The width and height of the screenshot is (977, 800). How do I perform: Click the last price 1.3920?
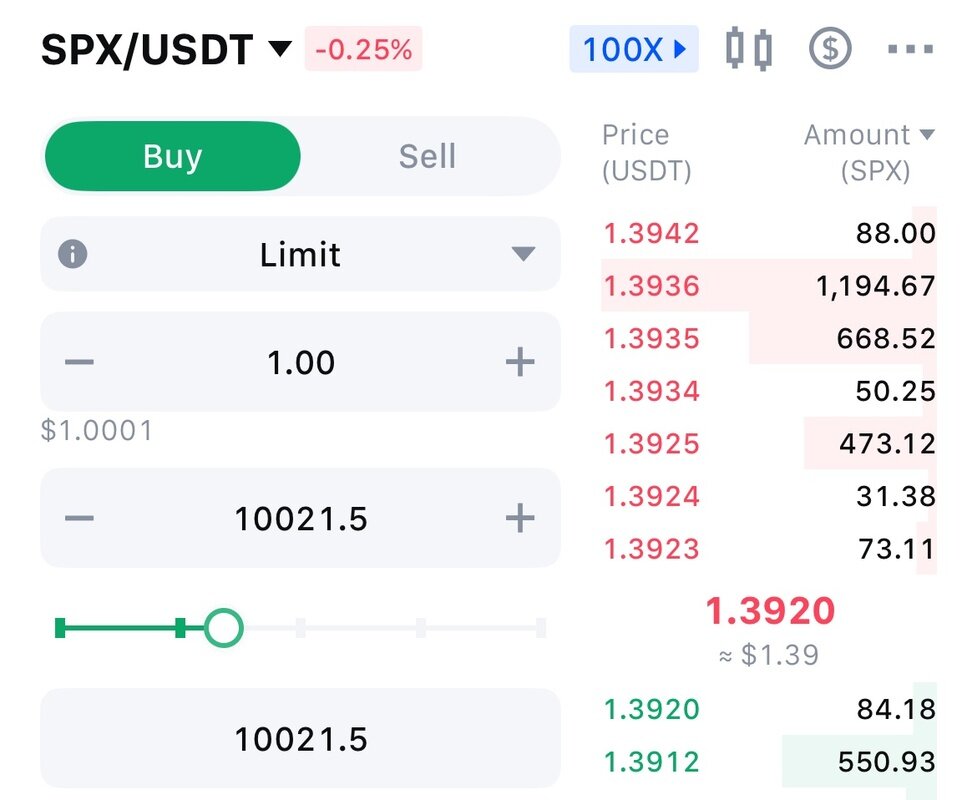pyautogui.click(x=770, y=610)
